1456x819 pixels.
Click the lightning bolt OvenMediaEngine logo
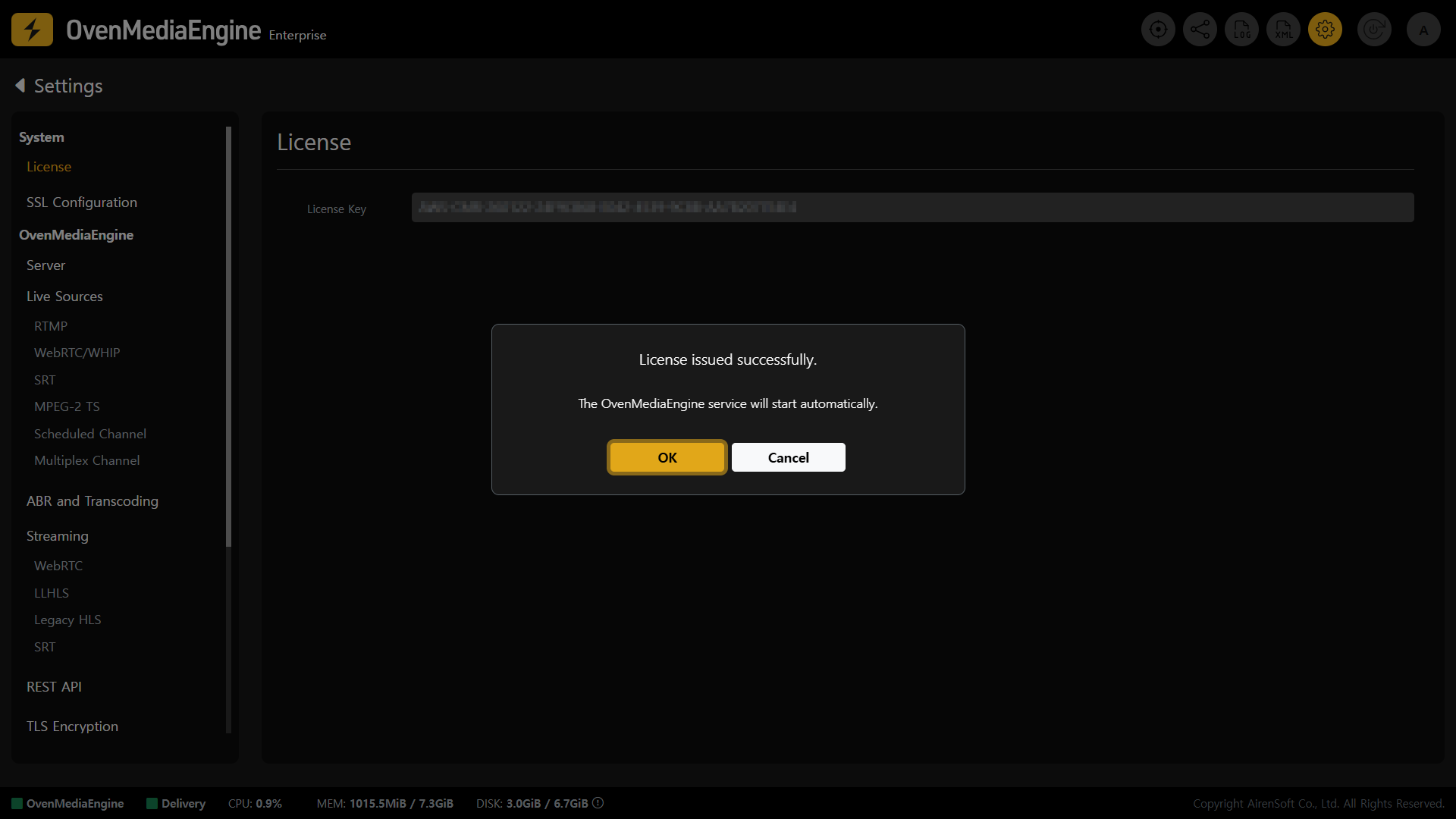click(x=32, y=30)
